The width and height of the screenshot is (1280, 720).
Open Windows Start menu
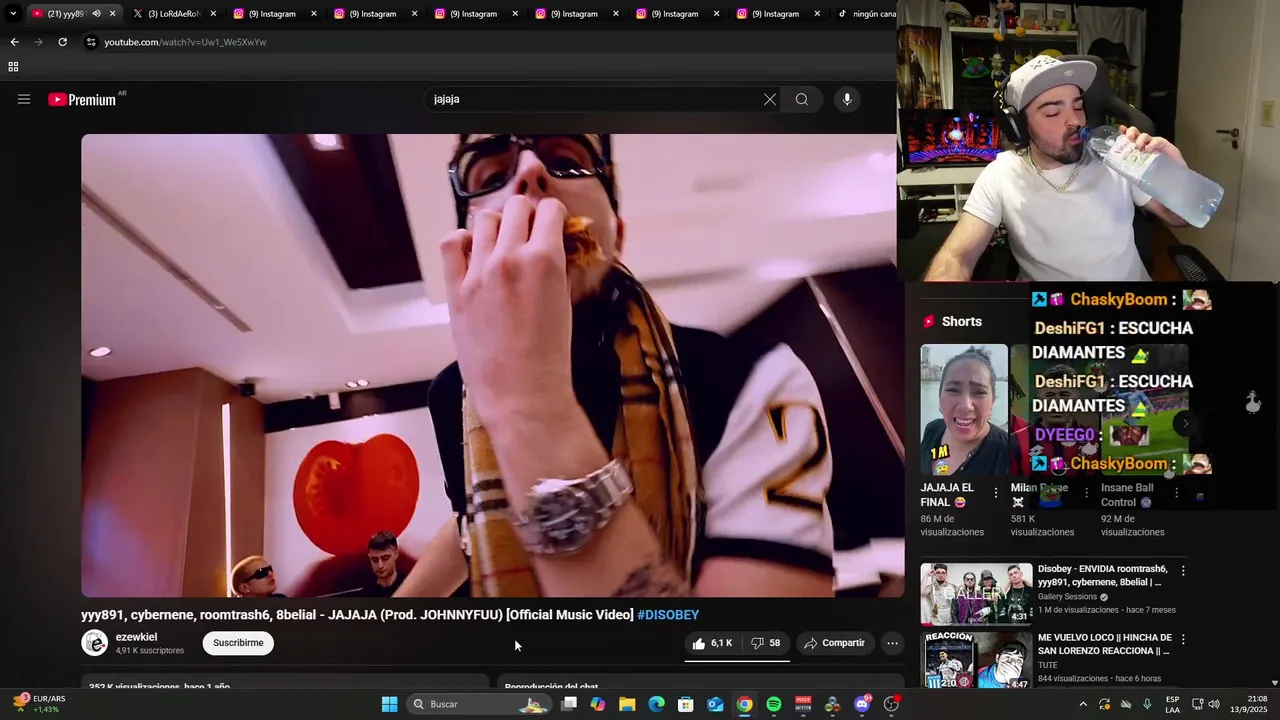pyautogui.click(x=389, y=704)
